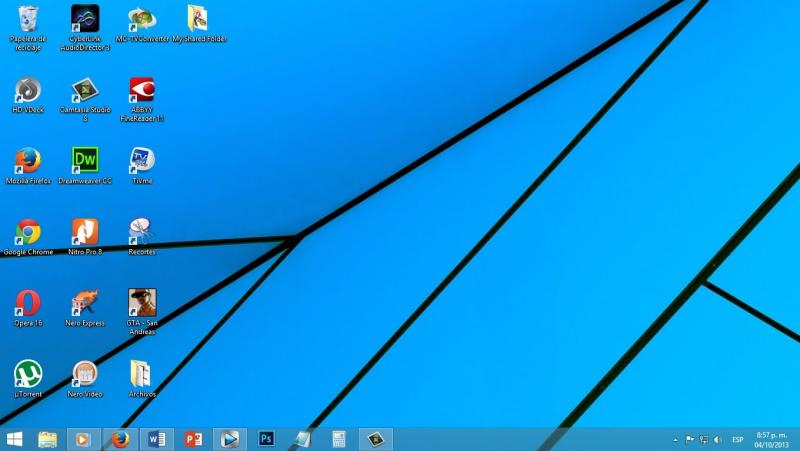Switch to Word in the taskbar
800x451 pixels.
coord(157,439)
